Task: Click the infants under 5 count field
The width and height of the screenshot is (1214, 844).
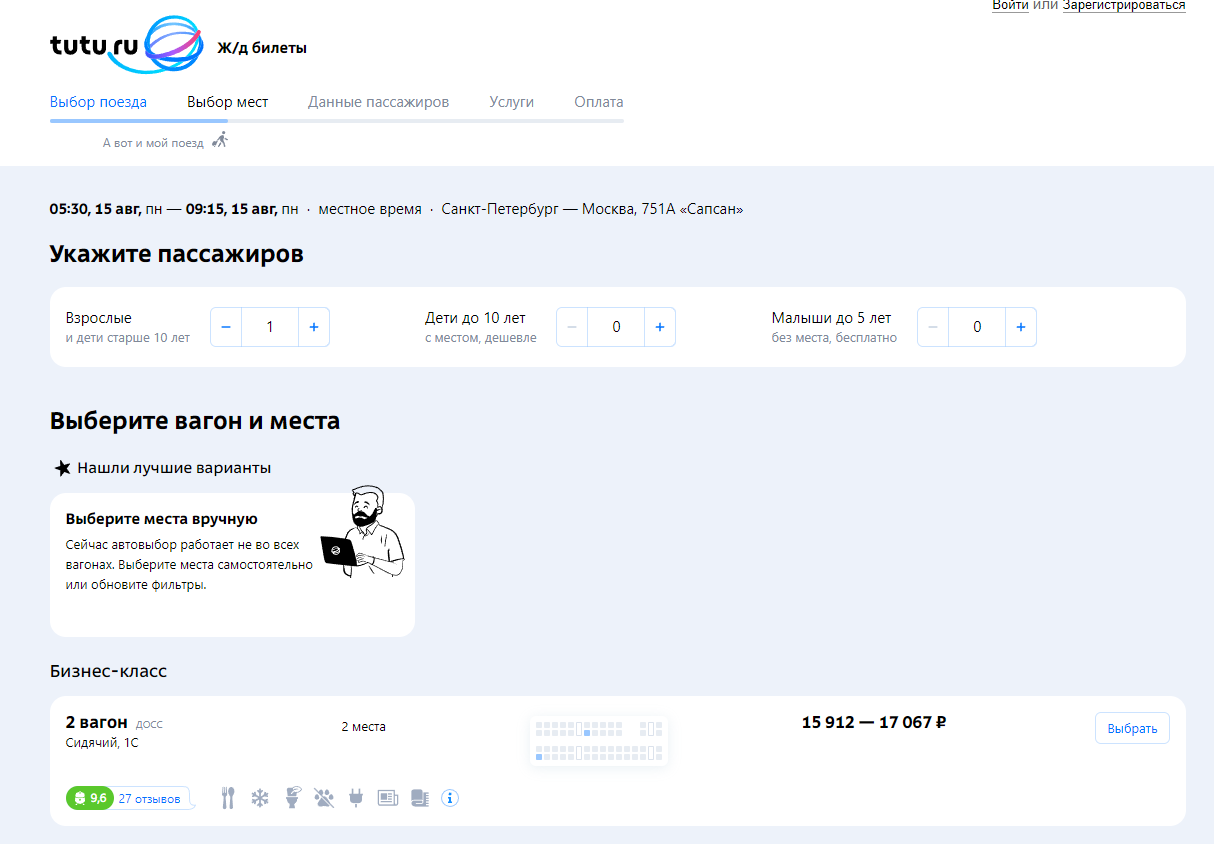Action: 977,327
